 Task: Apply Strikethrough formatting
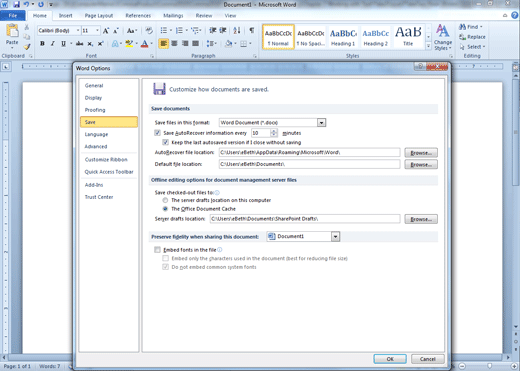pos(79,44)
